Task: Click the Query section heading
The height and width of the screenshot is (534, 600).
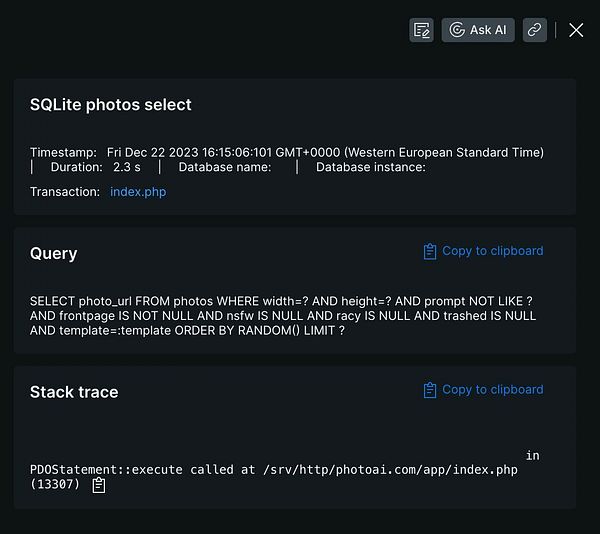Action: coord(54,253)
